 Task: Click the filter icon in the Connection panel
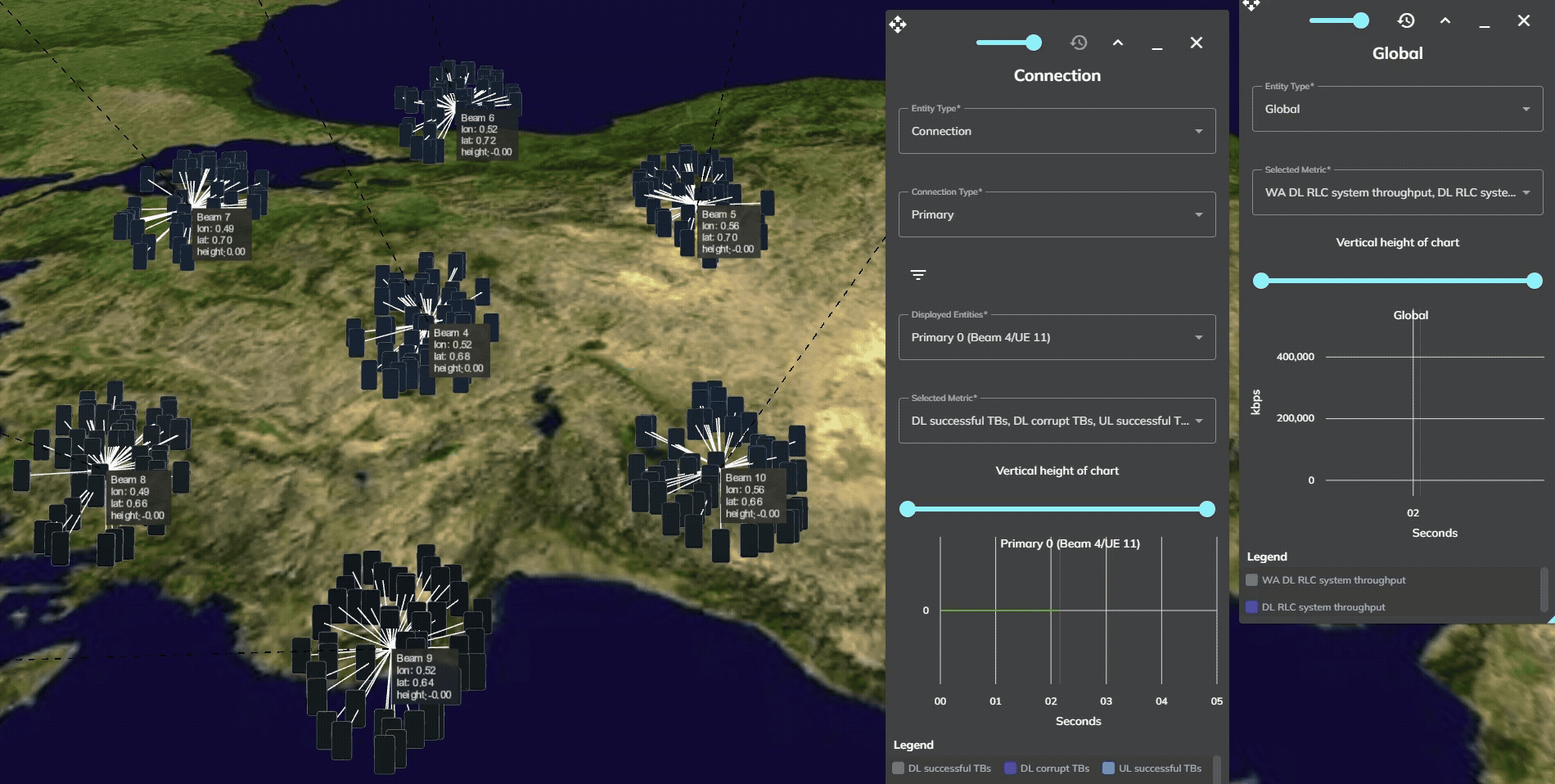(918, 274)
